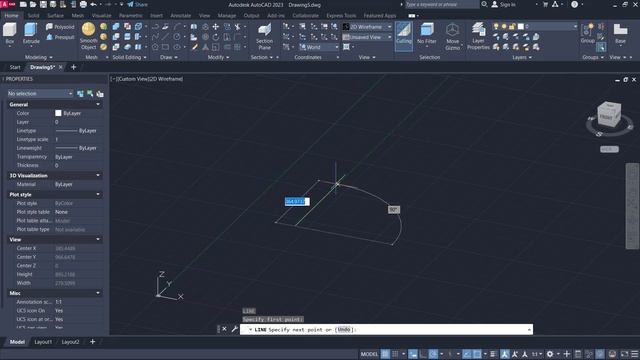The image size is (640, 360).
Task: Click the Group tool icon
Action: [x=588, y=33]
